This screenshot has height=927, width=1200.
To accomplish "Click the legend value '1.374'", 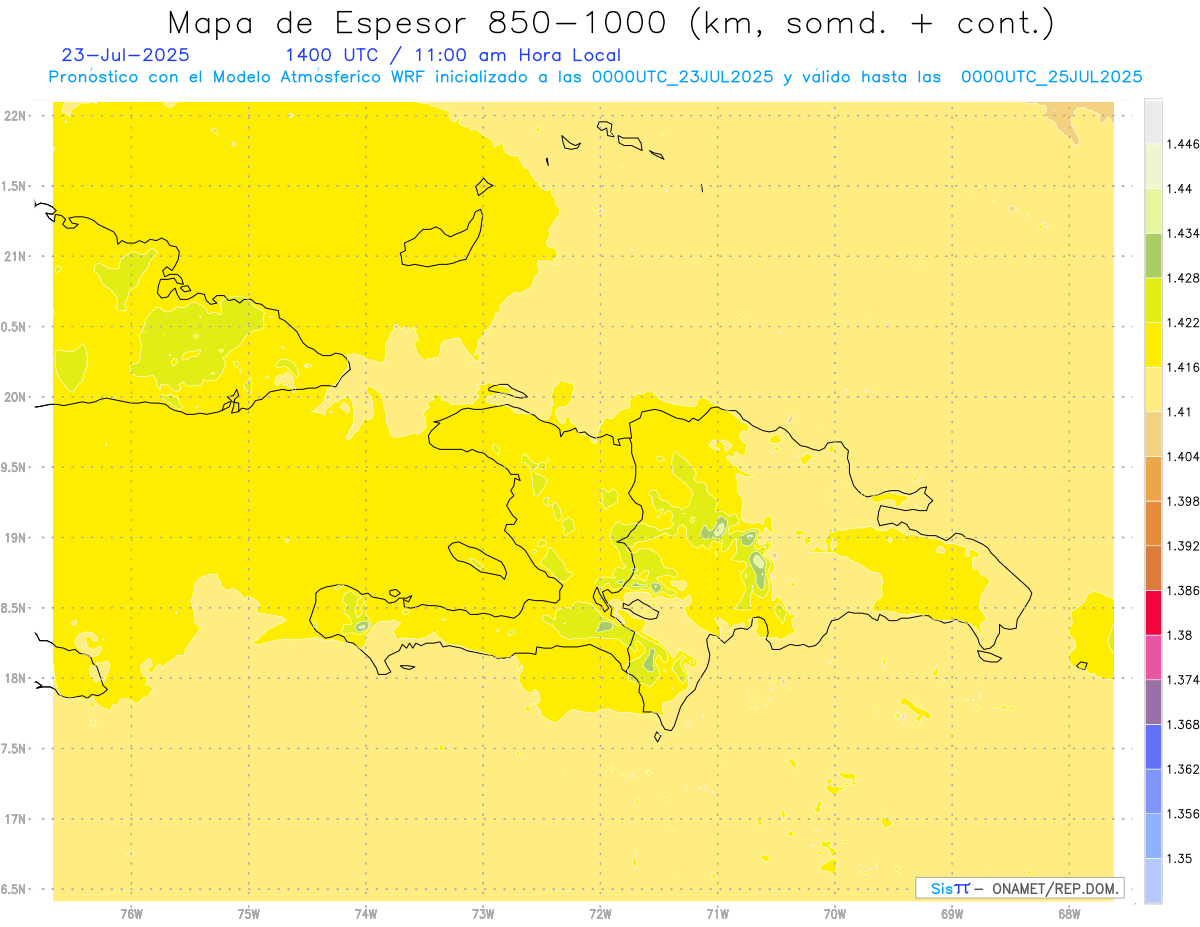I will click(x=1185, y=679).
